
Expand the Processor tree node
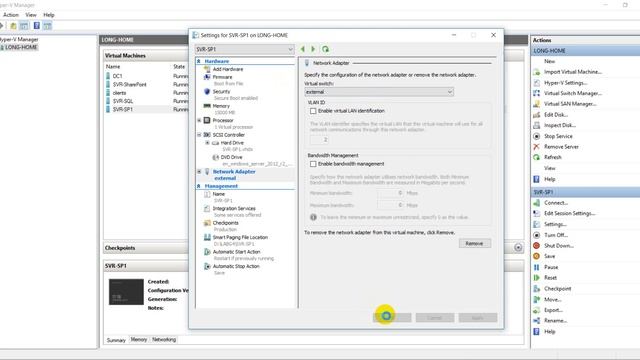[199, 120]
